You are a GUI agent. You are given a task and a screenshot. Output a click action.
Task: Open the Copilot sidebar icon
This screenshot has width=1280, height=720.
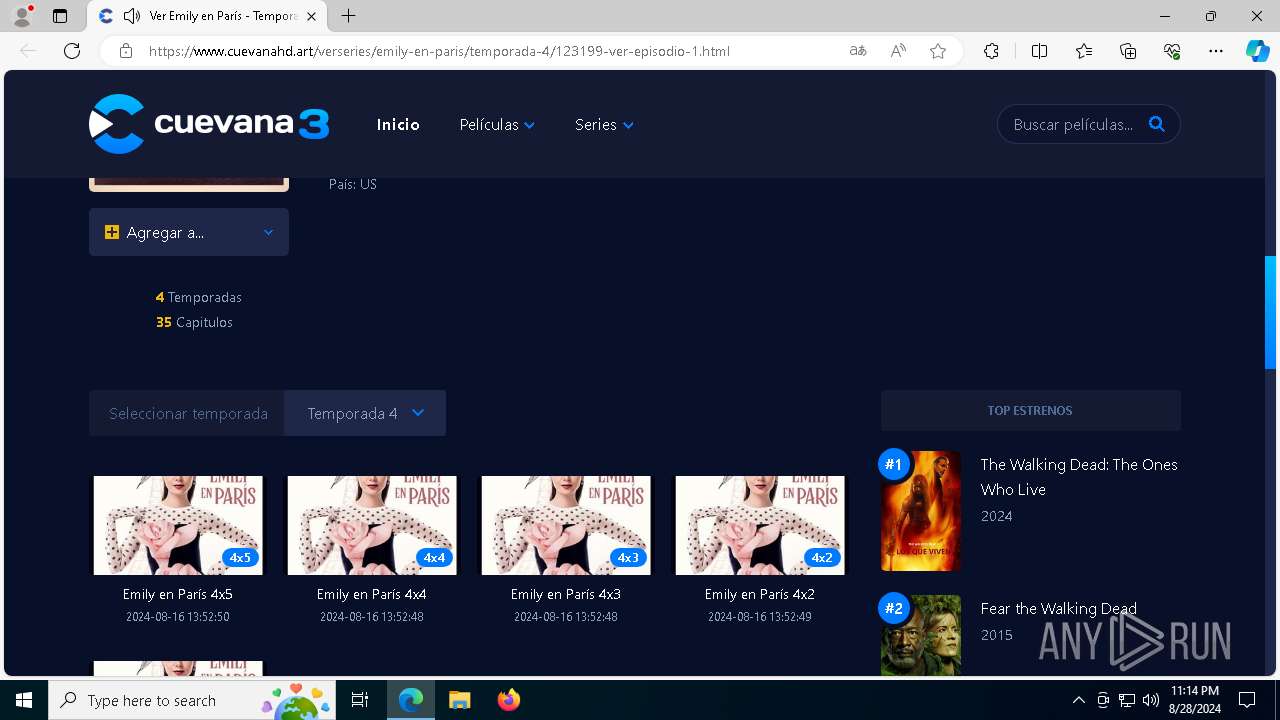(1257, 51)
